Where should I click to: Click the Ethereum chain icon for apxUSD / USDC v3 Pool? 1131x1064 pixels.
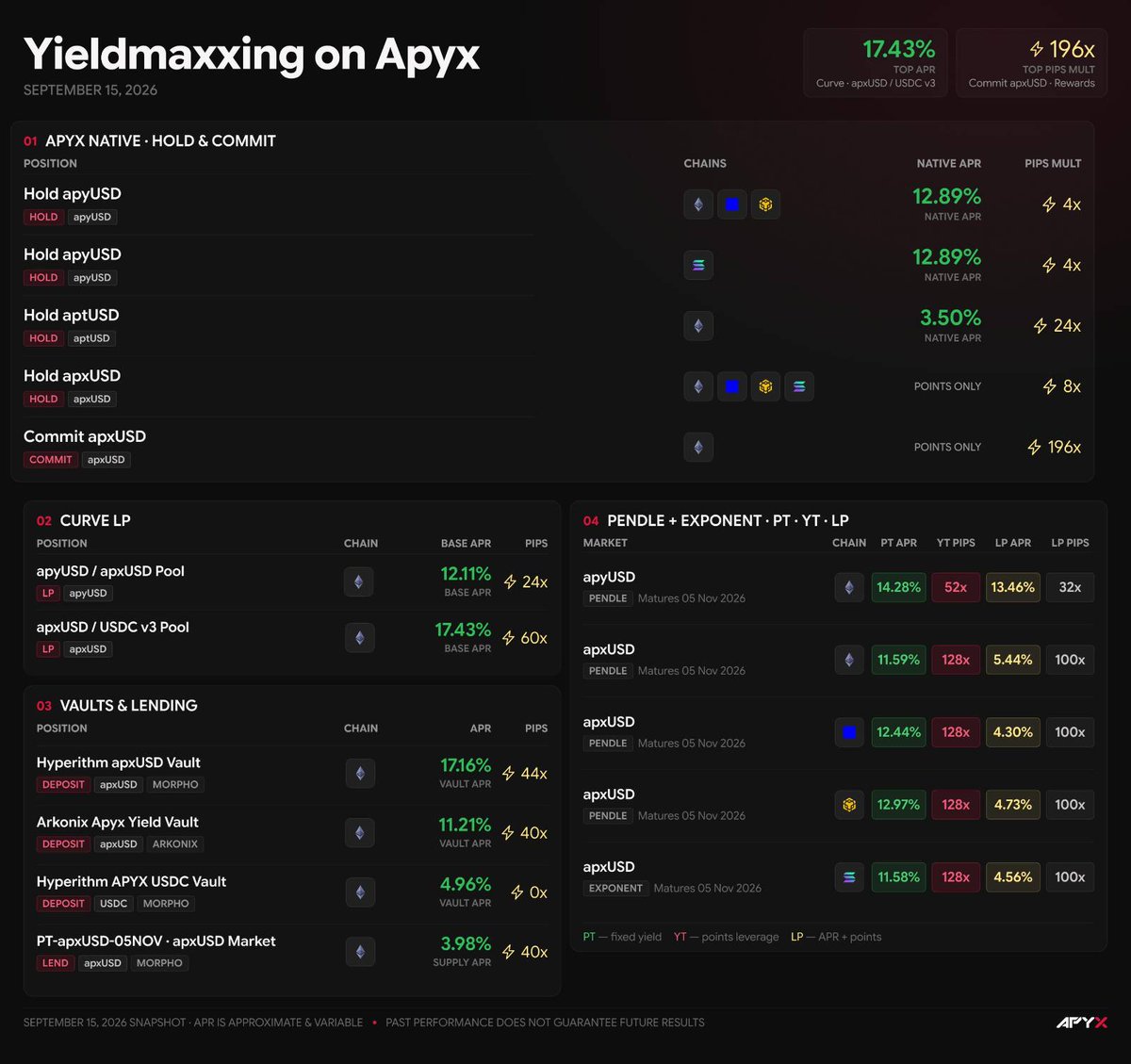coord(359,638)
